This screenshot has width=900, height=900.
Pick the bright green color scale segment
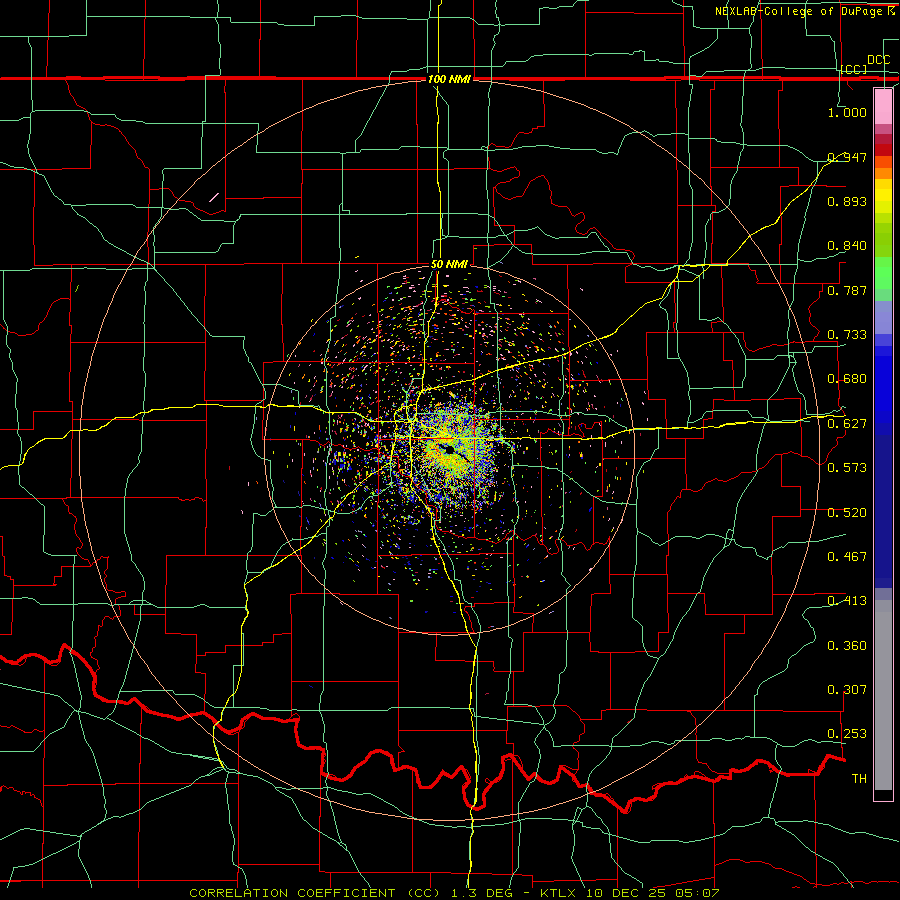point(883,273)
